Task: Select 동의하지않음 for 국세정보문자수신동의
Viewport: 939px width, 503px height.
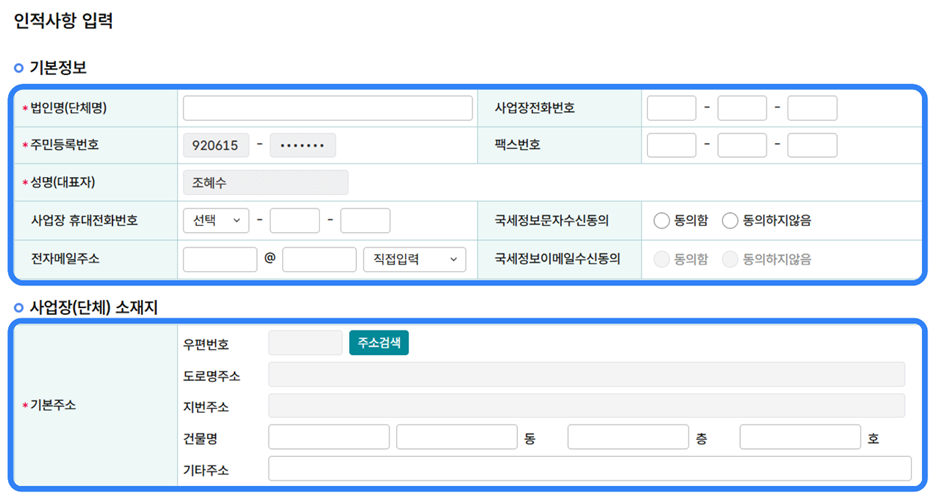Action: click(x=730, y=220)
